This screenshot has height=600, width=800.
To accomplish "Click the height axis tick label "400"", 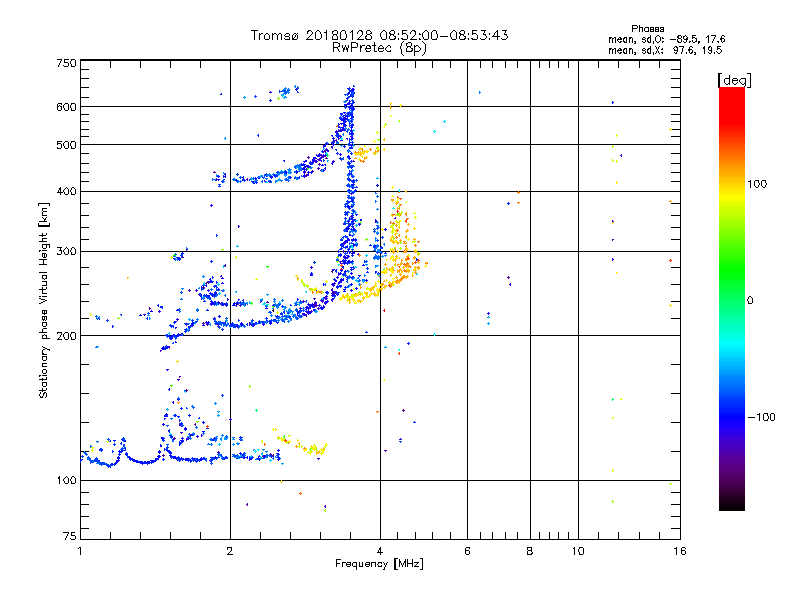I will click(66, 192).
